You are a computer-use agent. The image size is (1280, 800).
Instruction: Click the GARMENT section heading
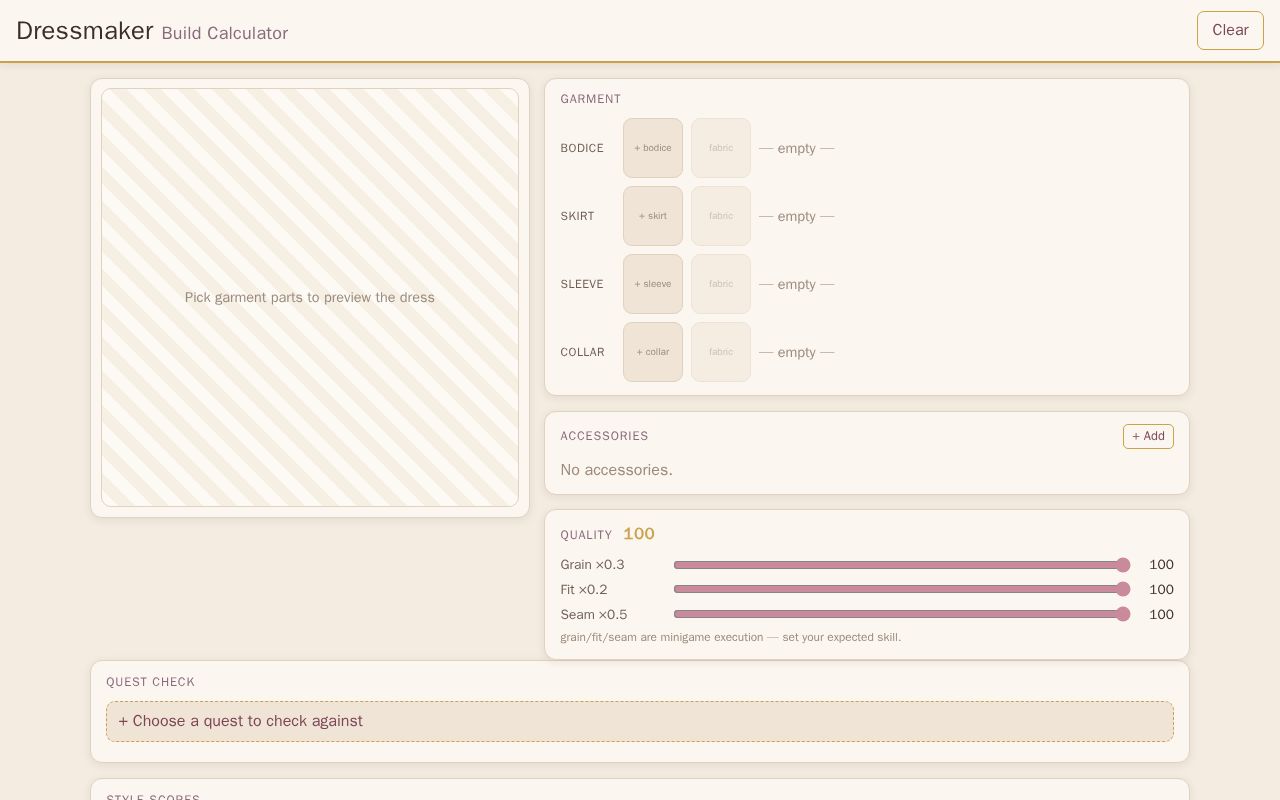591,99
